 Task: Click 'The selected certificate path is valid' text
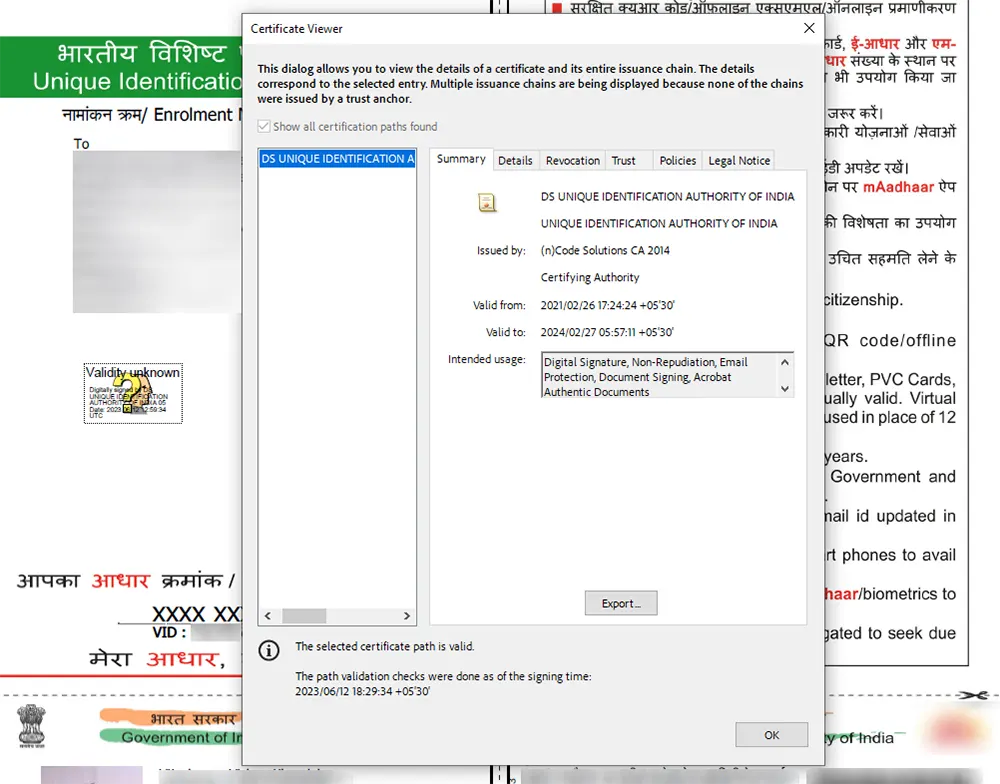[x=385, y=646]
